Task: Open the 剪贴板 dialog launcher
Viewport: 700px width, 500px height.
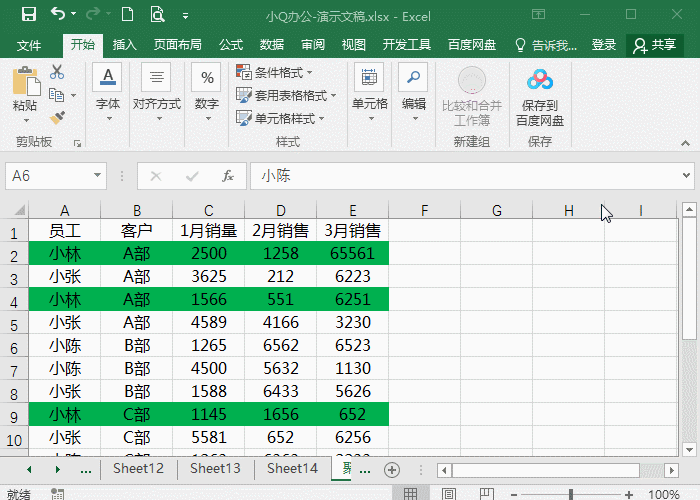Action: click(x=77, y=143)
